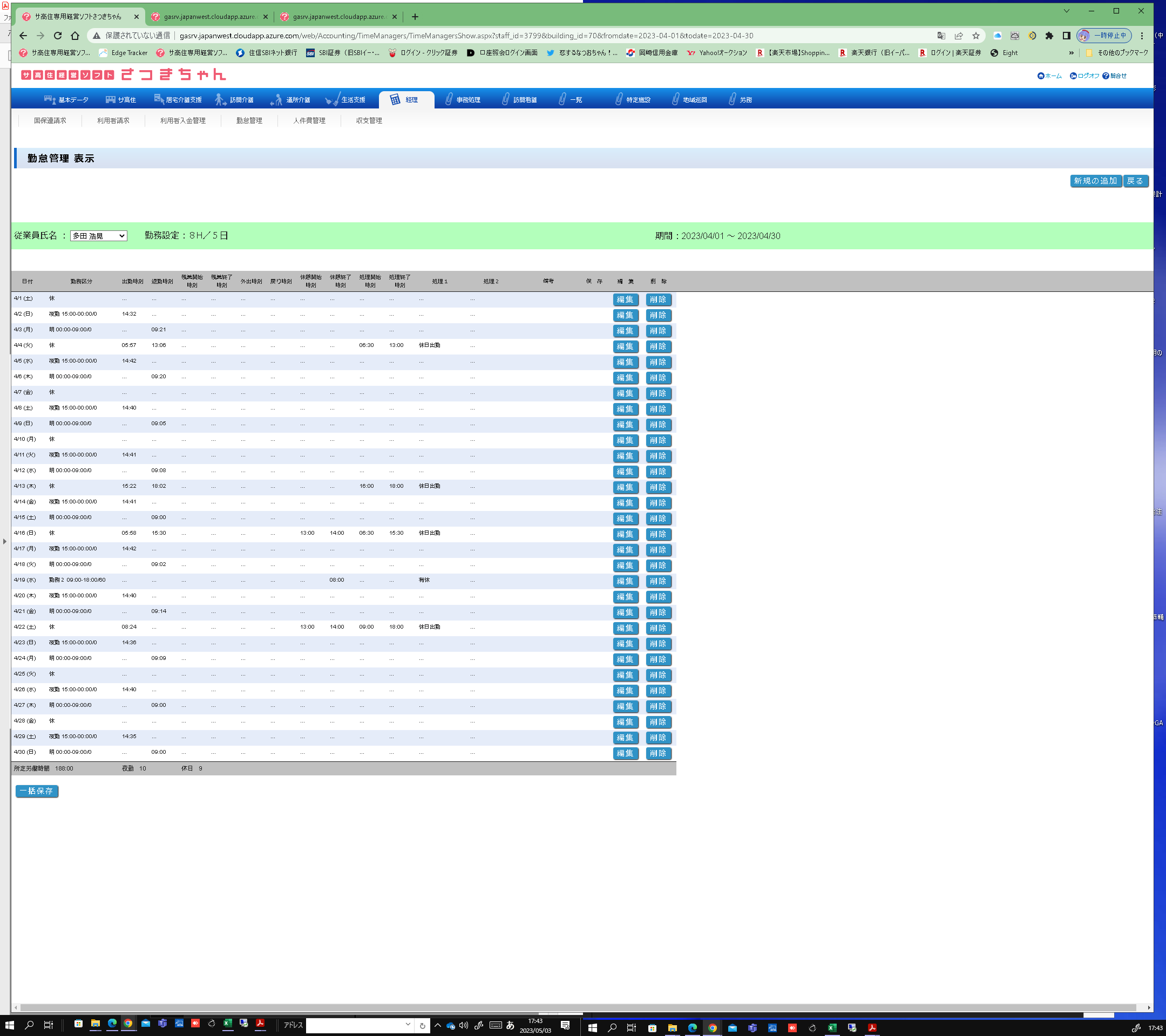Click the 一括保存 button
Screen dimensions: 1166x1036
37,791
